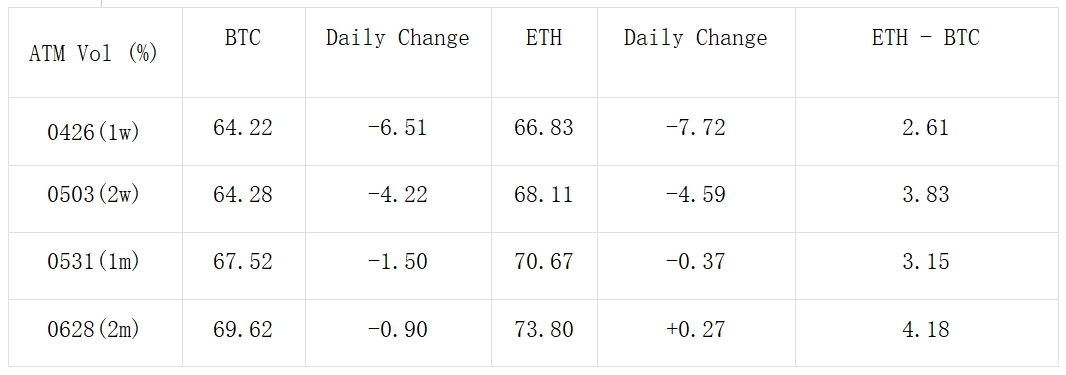This screenshot has width=1066, height=375.
Task: Select the spread value 2.61 cell
Action: tap(926, 131)
